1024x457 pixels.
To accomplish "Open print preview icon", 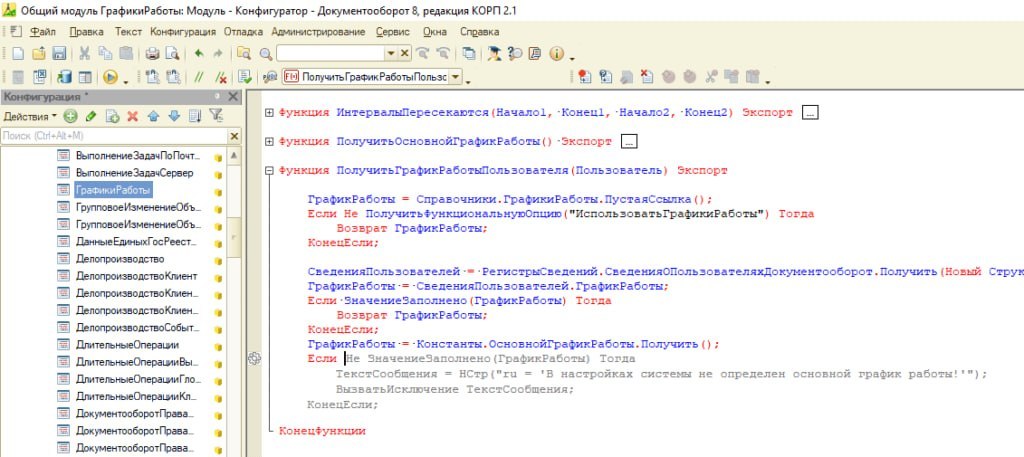I will [x=172, y=54].
